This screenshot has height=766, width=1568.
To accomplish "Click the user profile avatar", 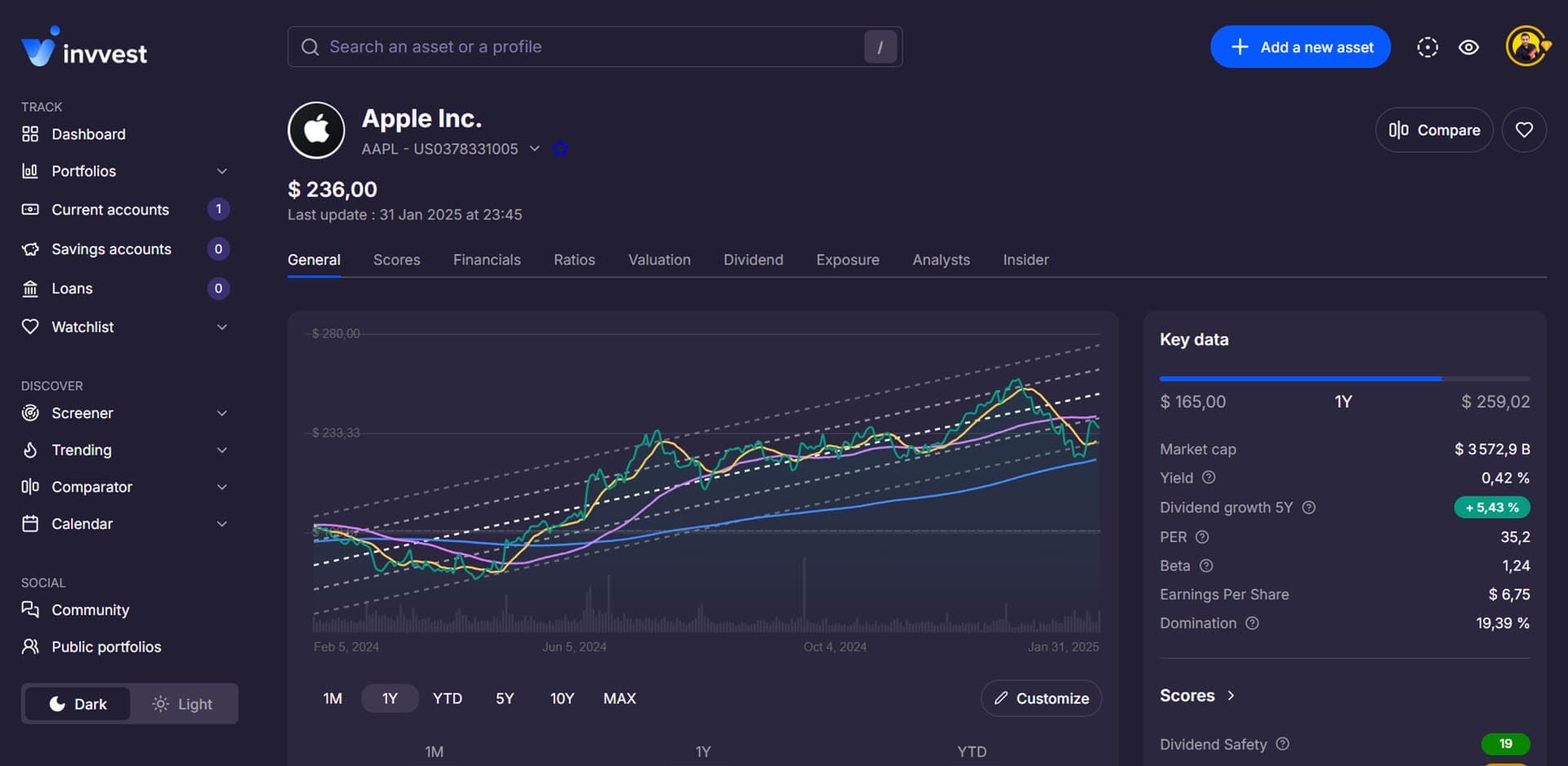I will pyautogui.click(x=1526, y=47).
